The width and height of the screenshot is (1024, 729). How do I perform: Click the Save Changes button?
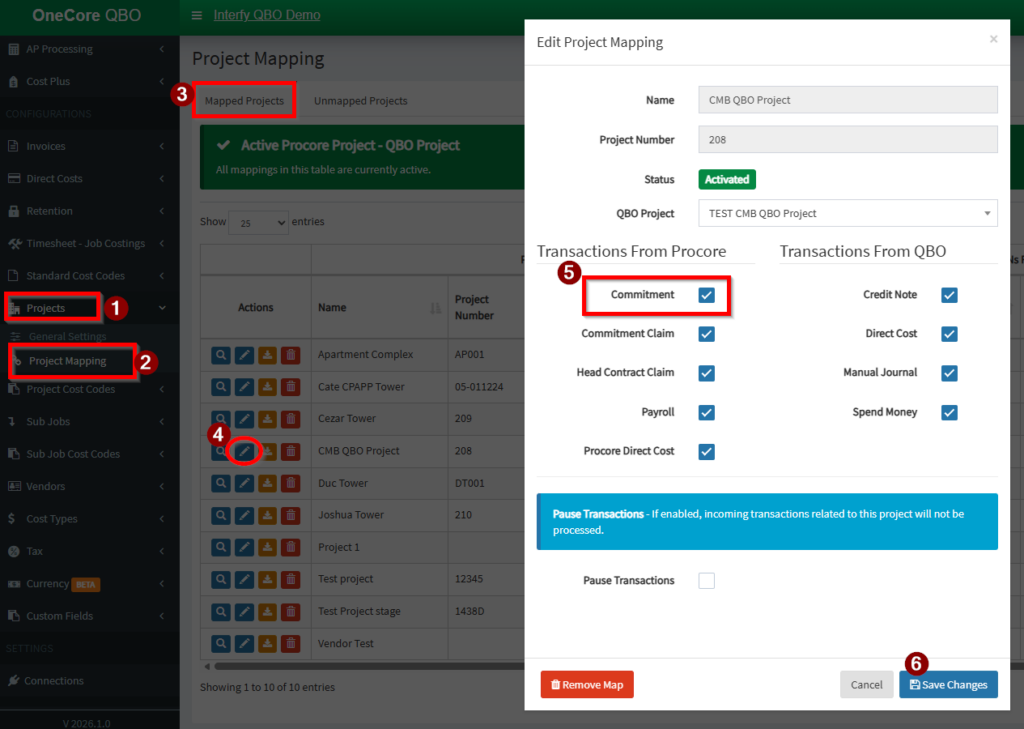[948, 685]
